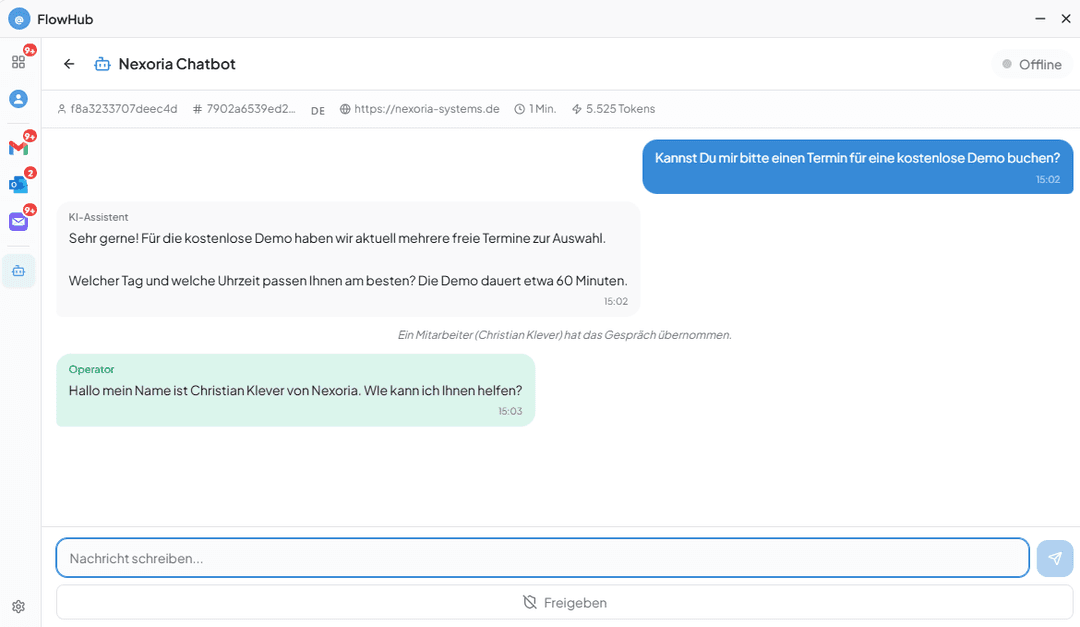Select the Operator greeting message bubble
Viewport: 1080px width, 627px height.
click(x=295, y=390)
